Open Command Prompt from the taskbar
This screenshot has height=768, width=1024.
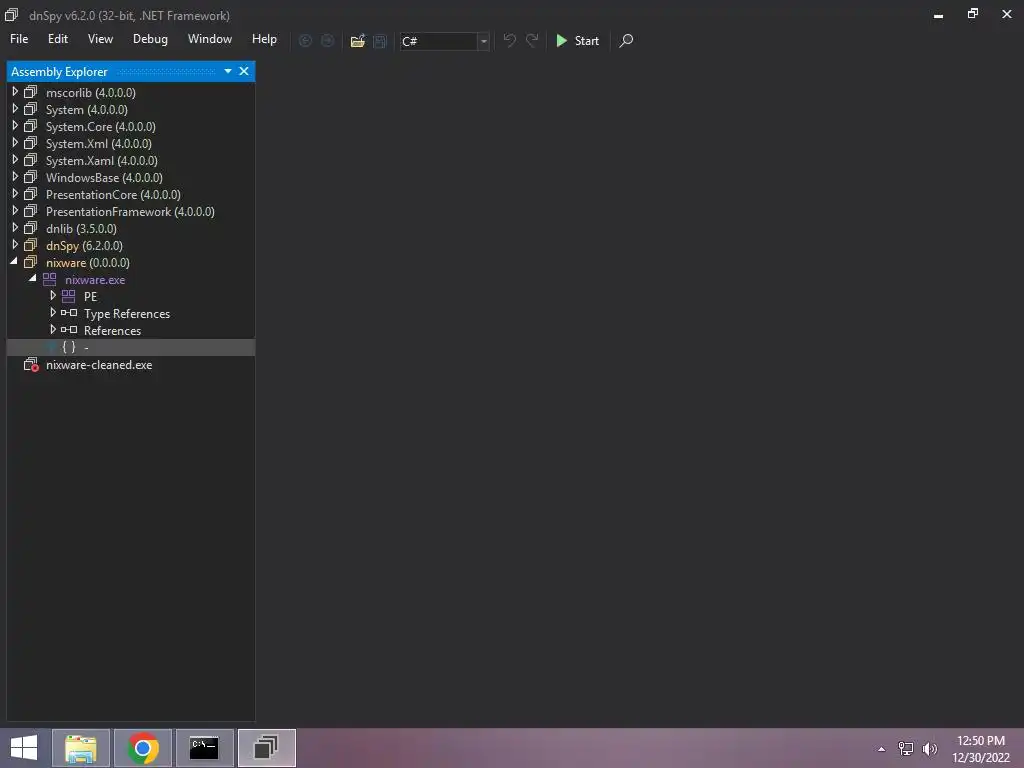pos(204,748)
